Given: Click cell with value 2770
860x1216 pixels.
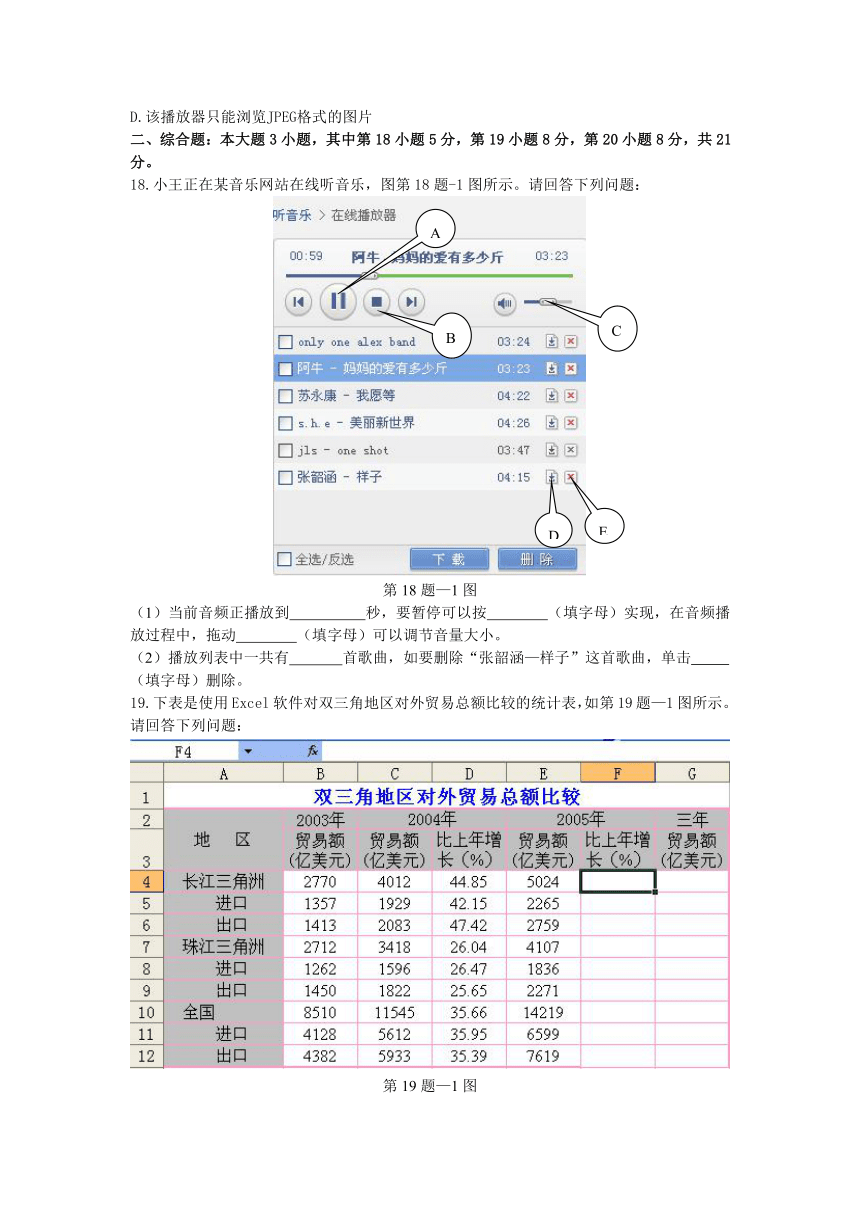Looking at the screenshot, I should point(320,881).
